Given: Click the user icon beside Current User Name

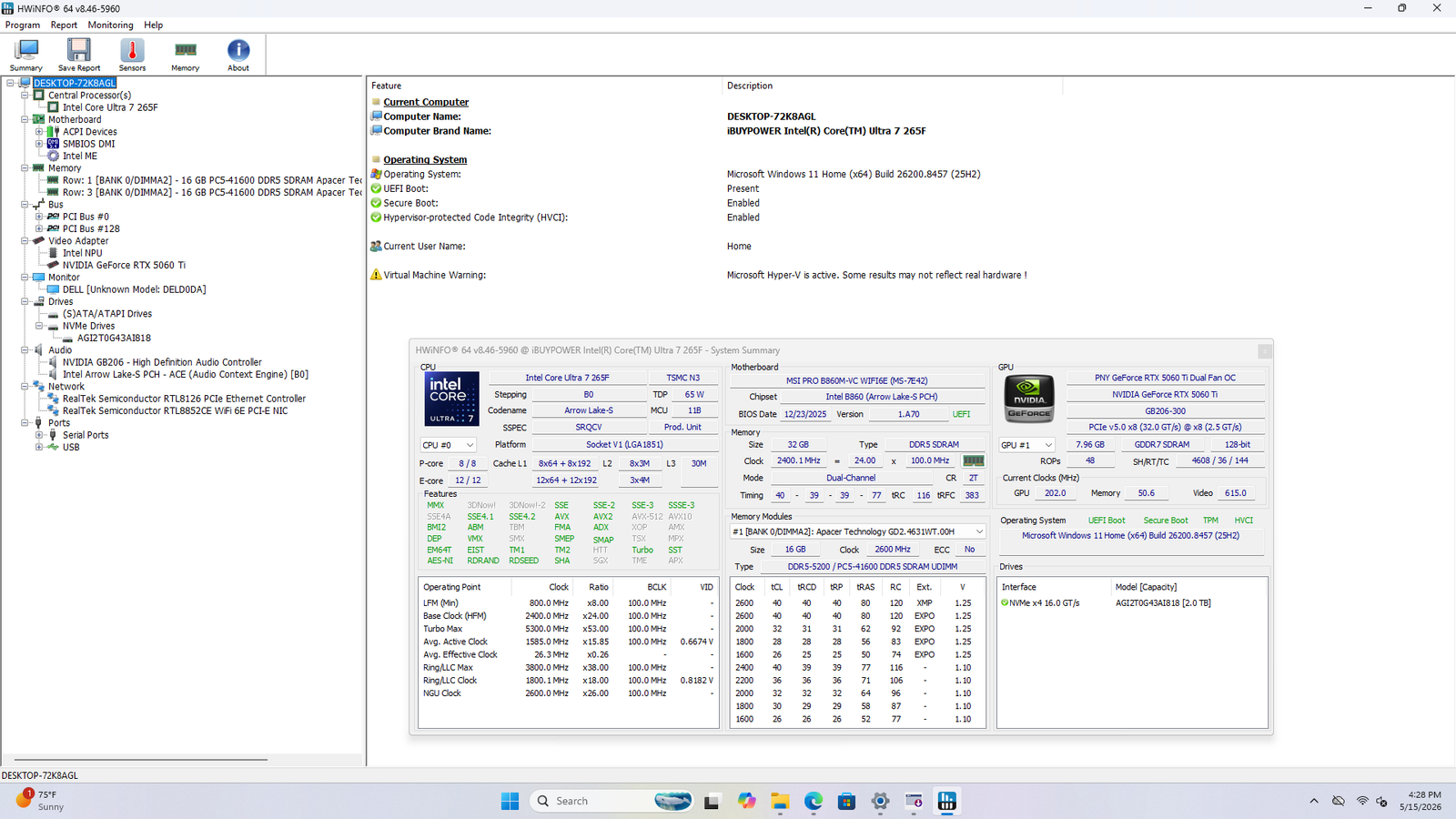Looking at the screenshot, I should [x=376, y=247].
